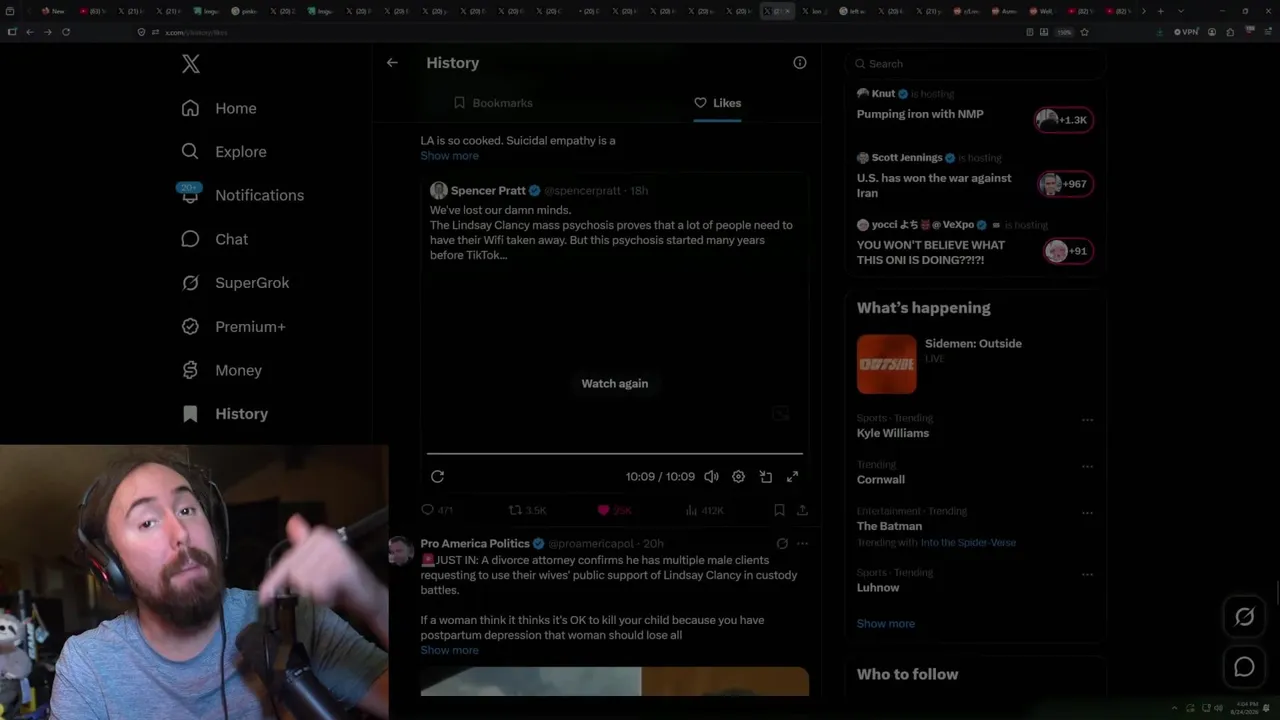1280x720 pixels.
Task: Open more options for Luhnow trend
Action: click(1087, 574)
